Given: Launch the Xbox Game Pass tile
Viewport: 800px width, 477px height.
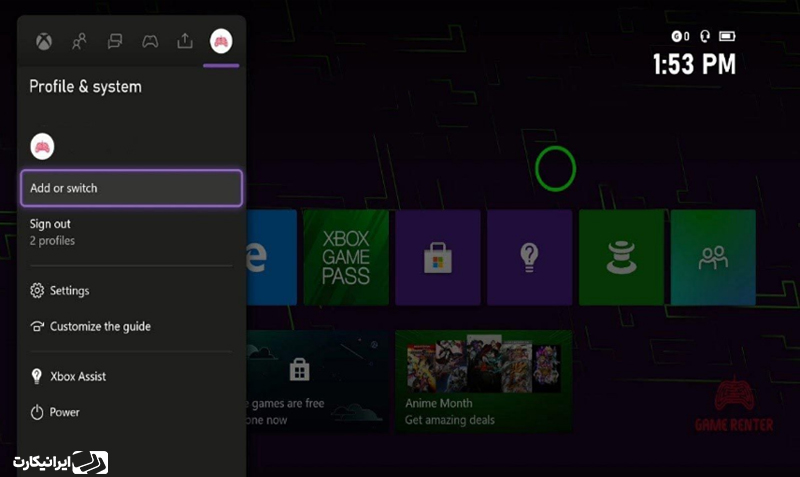Looking at the screenshot, I should (x=346, y=257).
